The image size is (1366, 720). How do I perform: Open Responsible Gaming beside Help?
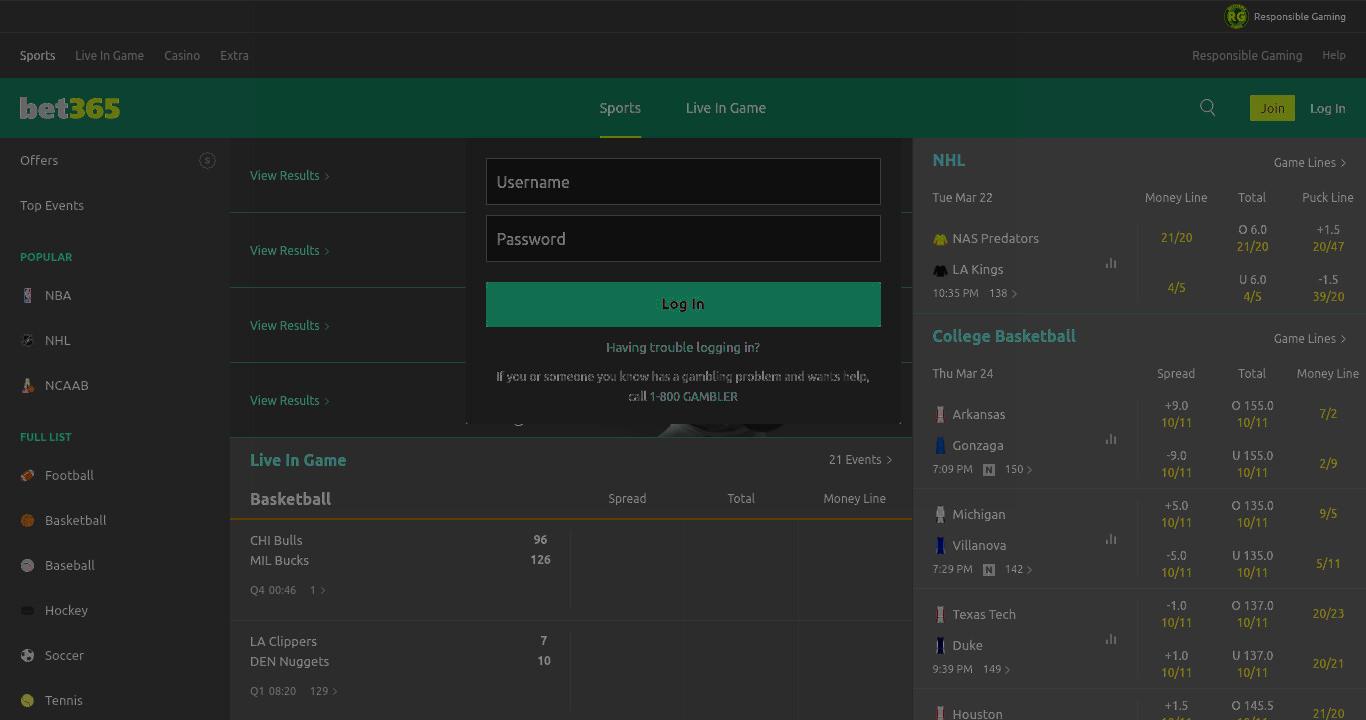click(1247, 56)
